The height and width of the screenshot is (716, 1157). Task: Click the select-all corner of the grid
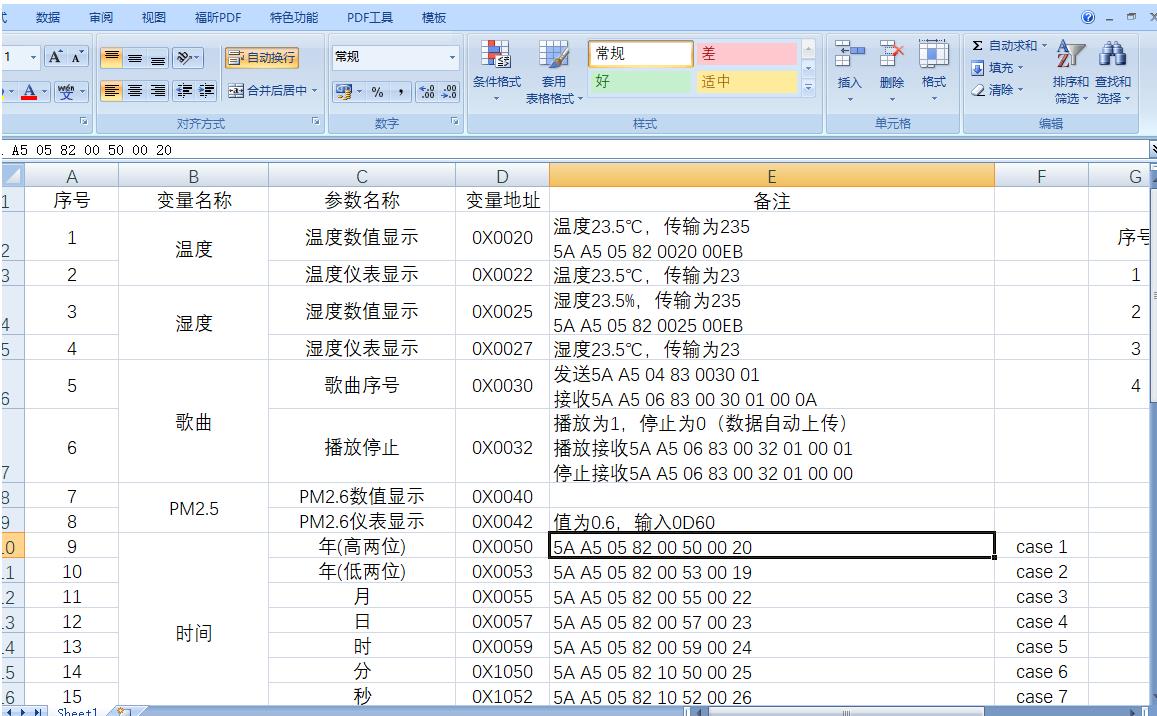(x=13, y=176)
